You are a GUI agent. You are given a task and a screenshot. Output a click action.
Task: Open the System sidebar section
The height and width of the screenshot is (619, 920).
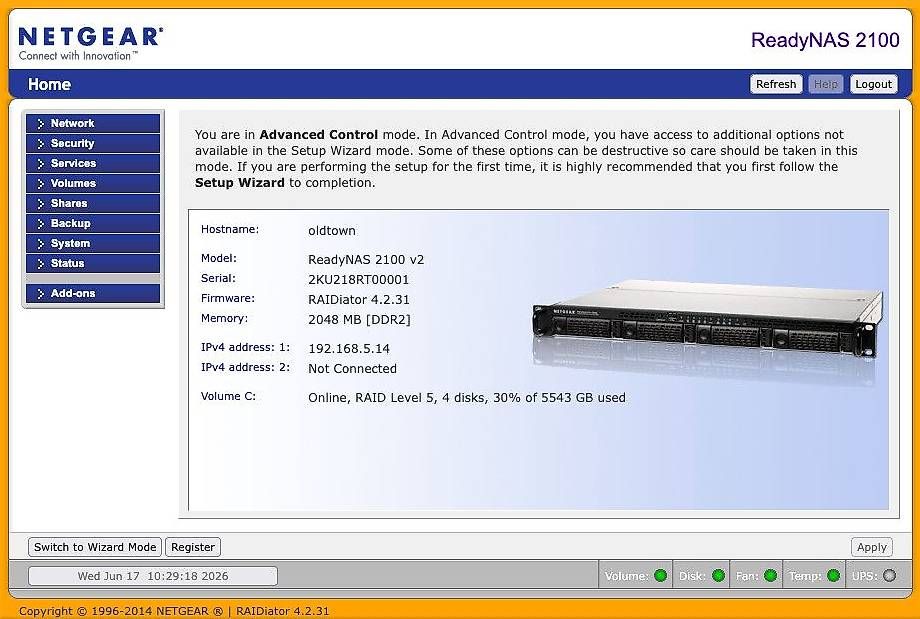tap(93, 243)
